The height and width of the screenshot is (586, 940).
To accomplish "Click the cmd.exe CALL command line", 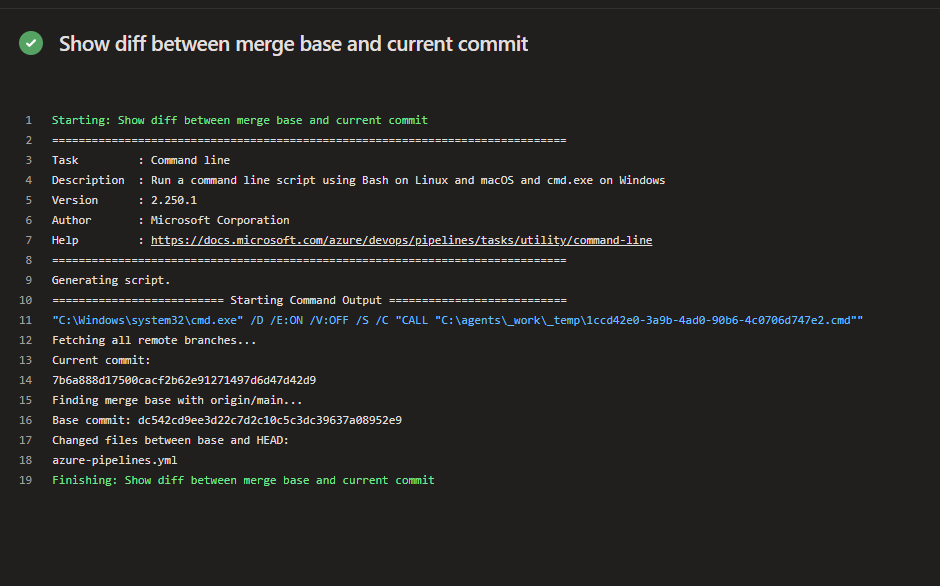I will [x=457, y=320].
